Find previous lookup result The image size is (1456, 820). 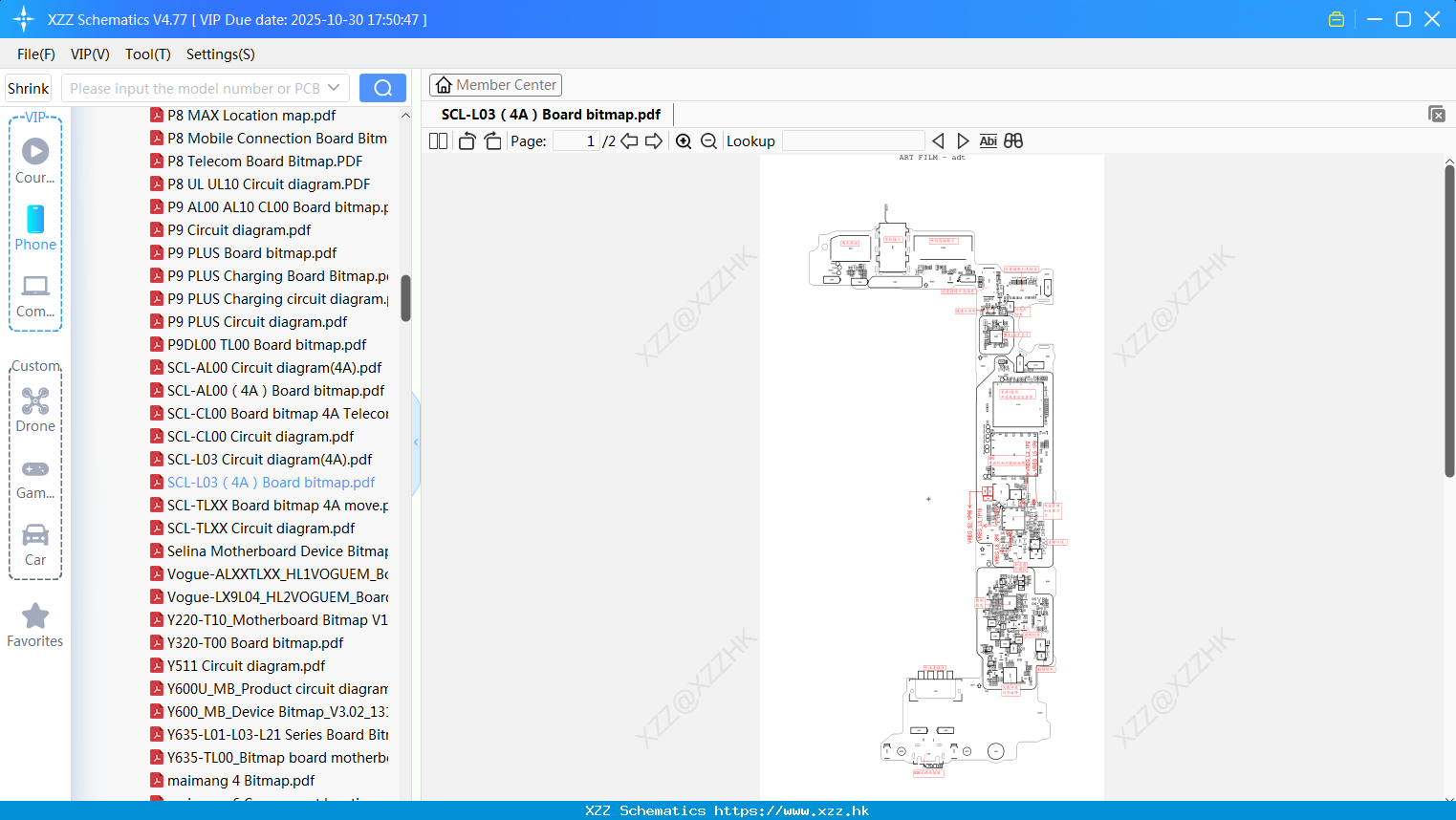pos(938,140)
